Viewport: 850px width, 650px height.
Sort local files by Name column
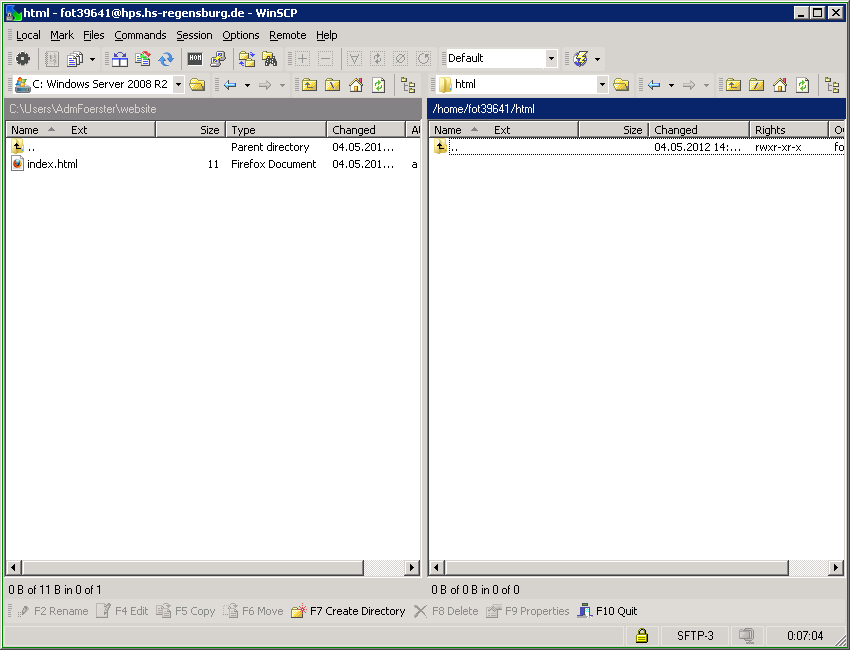click(x=81, y=130)
